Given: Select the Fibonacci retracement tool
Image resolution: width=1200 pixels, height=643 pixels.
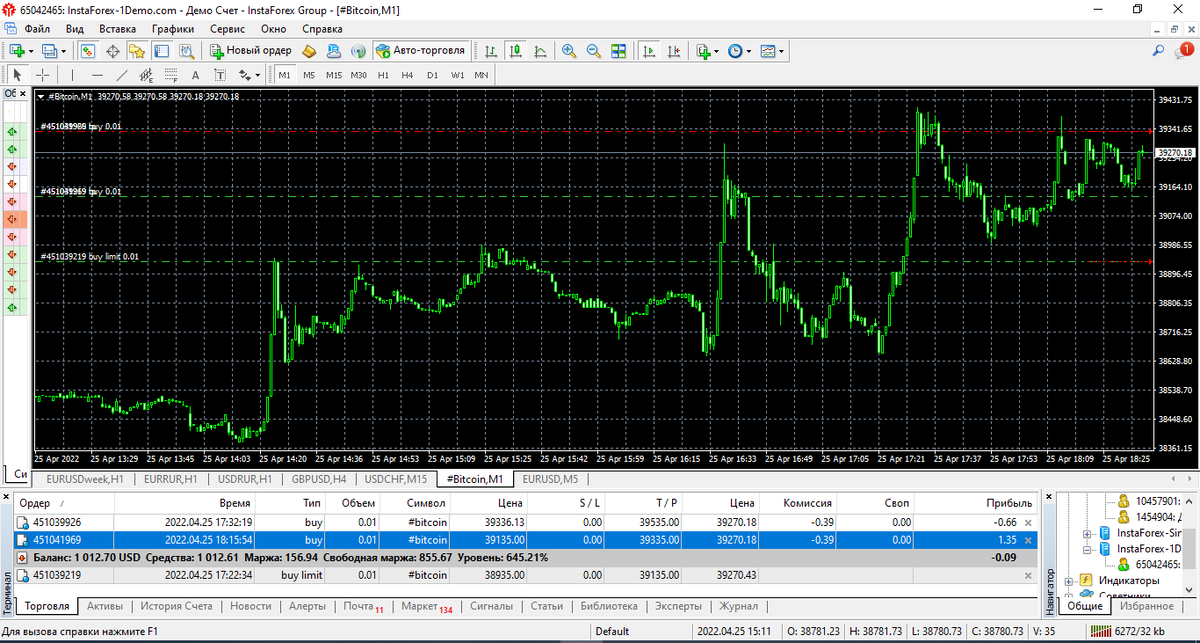Looking at the screenshot, I should click(x=170, y=74).
